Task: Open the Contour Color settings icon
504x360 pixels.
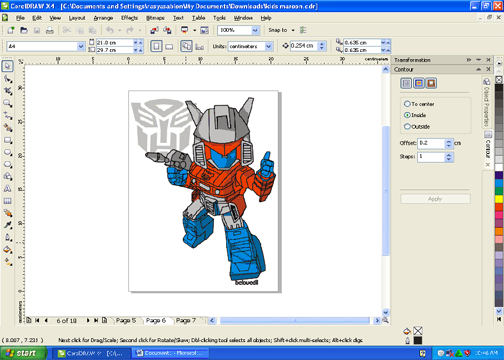Action: (x=419, y=83)
